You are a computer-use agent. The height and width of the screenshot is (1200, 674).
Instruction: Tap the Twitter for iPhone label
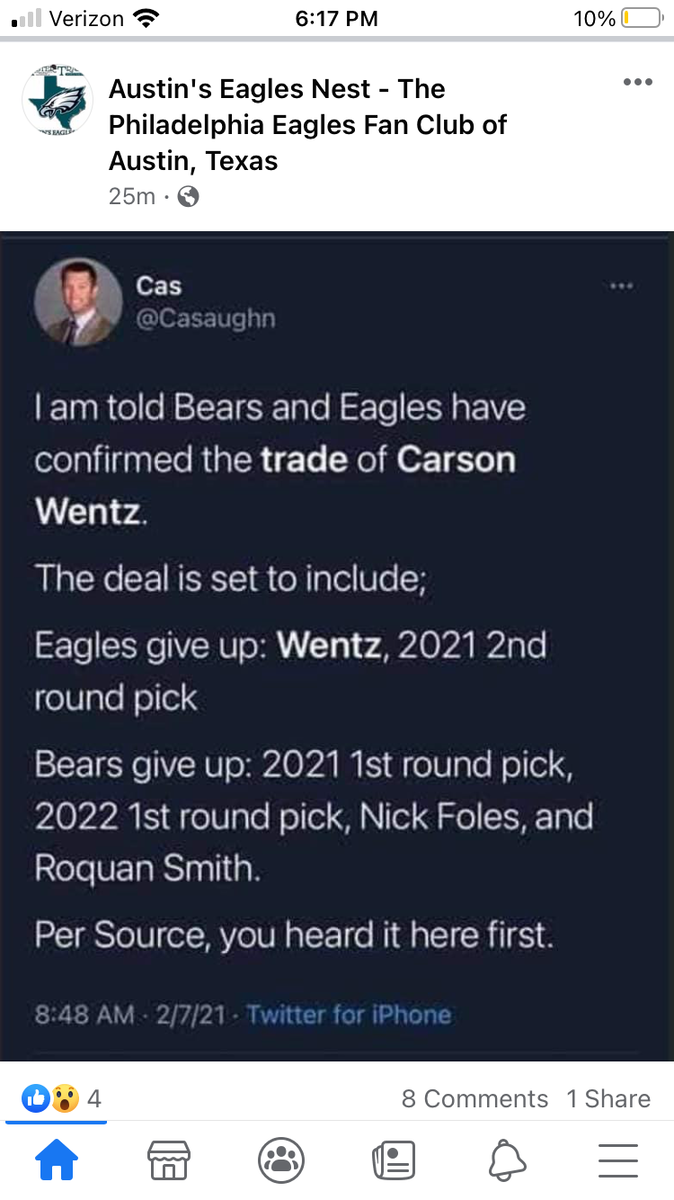pos(348,1015)
